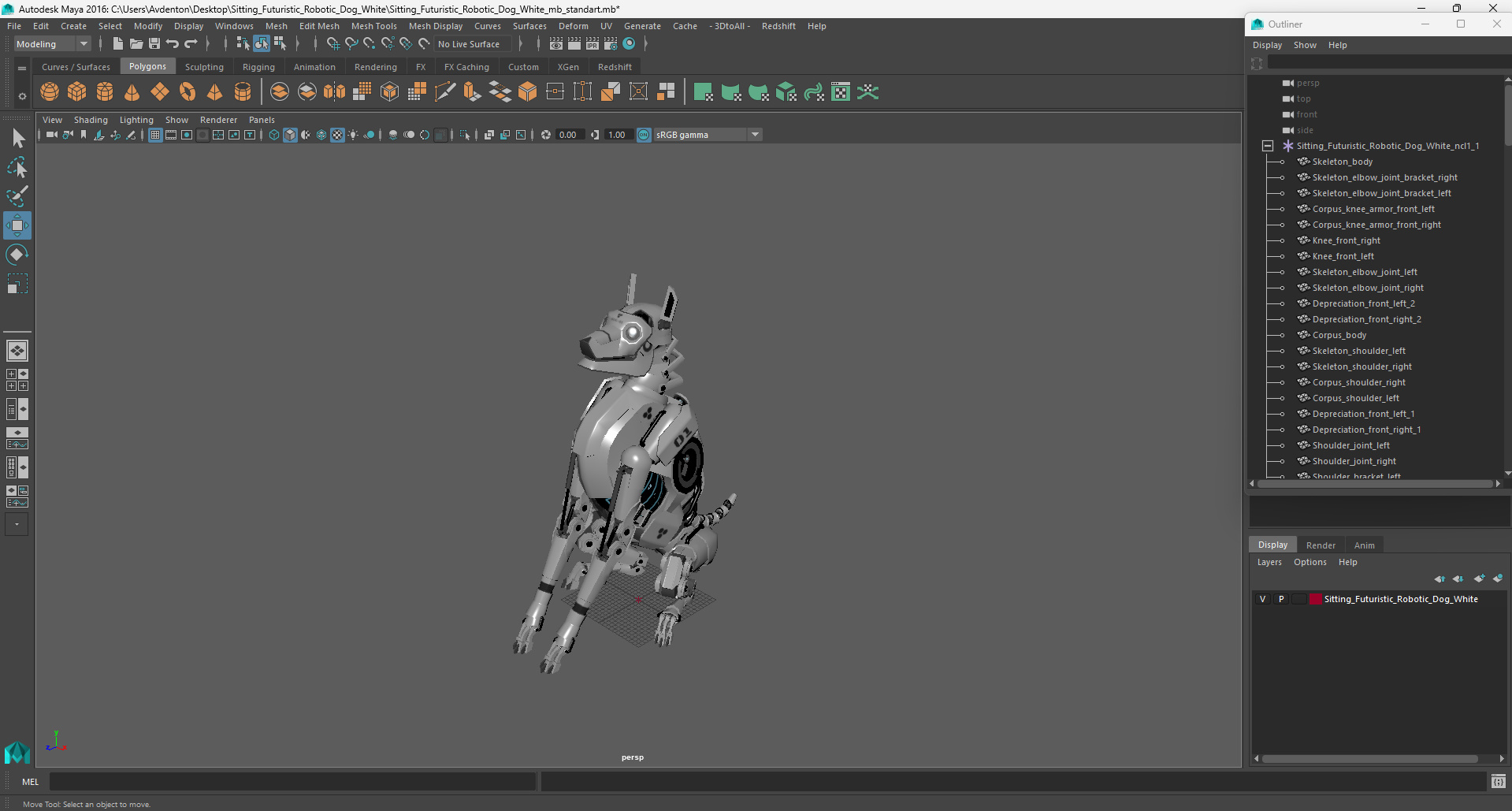Select Skeleton_body in the Outliner
Screen dimensions: 1512x811
[x=1342, y=162]
